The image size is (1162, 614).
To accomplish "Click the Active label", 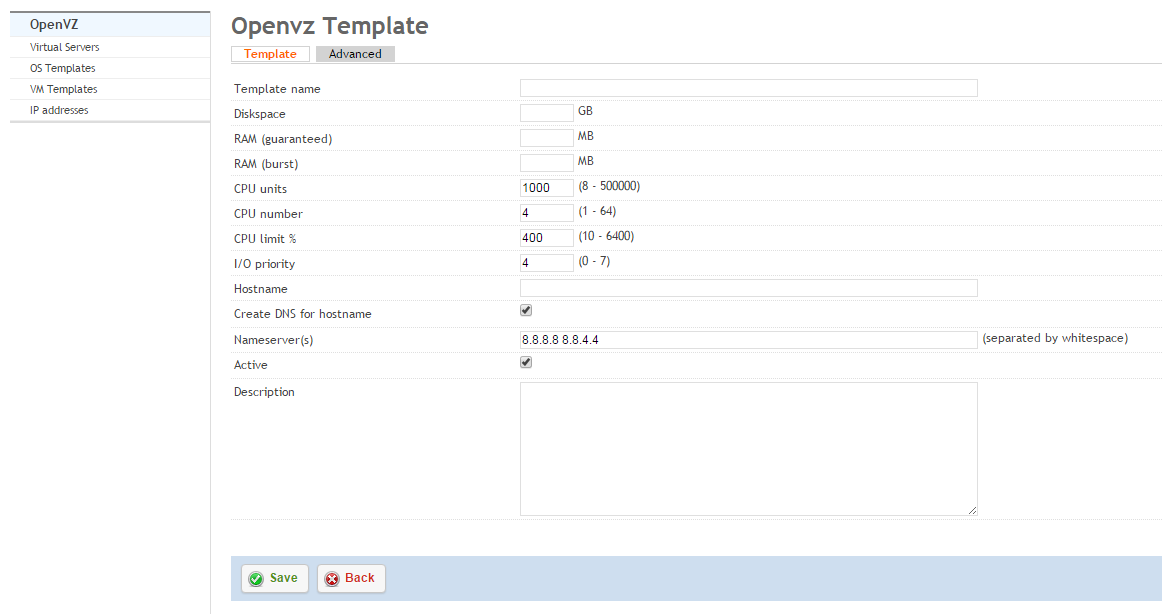I will [250, 365].
